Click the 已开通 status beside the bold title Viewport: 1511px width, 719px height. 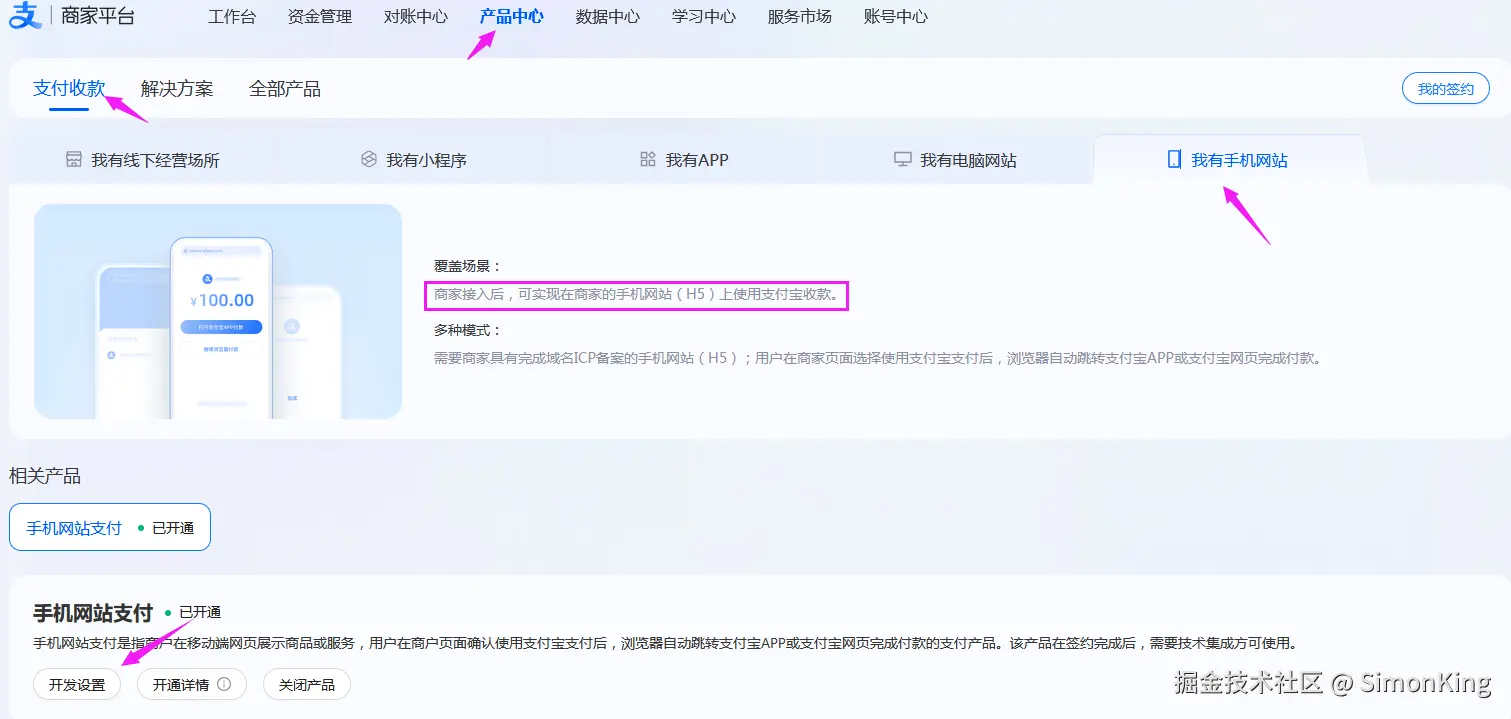193,612
